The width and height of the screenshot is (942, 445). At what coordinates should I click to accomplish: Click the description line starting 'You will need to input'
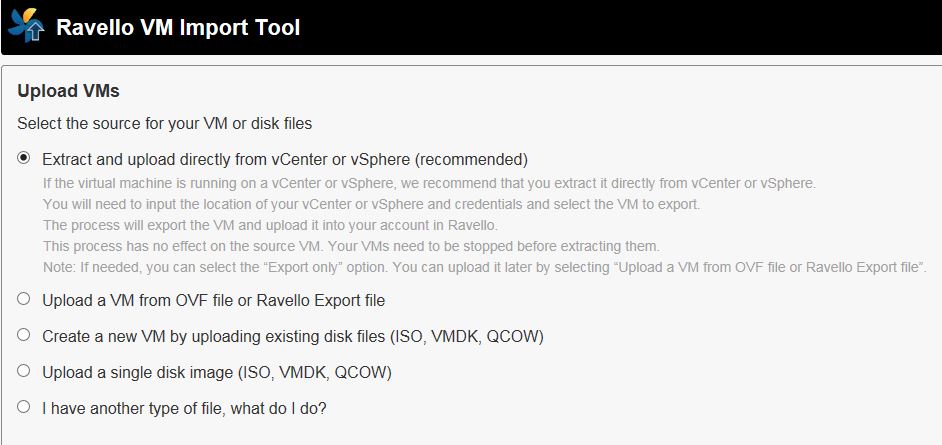tap(371, 204)
